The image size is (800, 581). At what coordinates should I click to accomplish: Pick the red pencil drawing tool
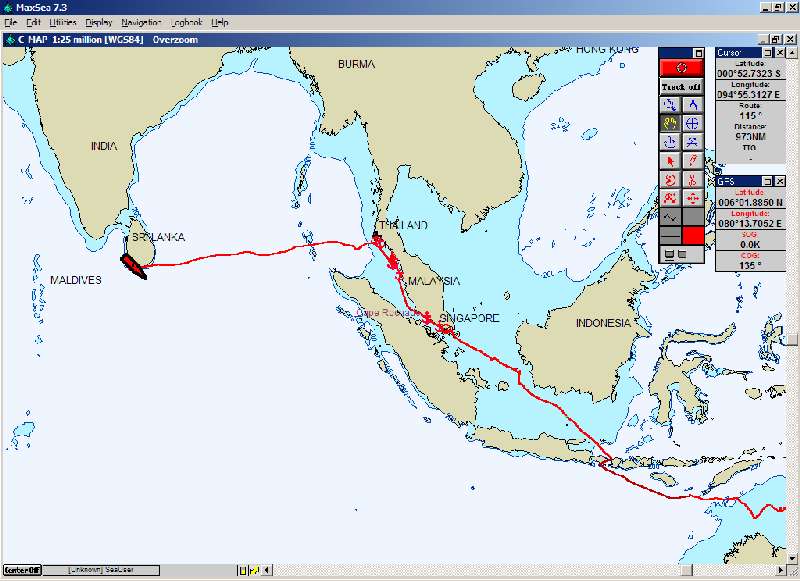click(692, 160)
